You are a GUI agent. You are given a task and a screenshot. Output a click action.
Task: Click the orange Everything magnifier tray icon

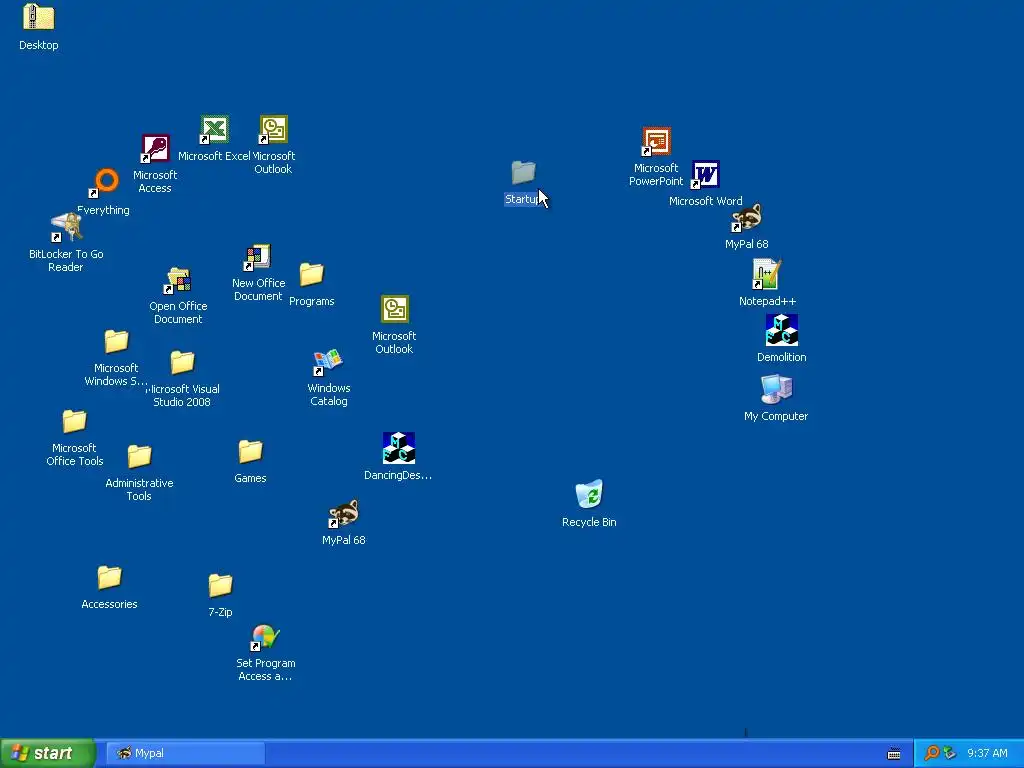(932, 753)
